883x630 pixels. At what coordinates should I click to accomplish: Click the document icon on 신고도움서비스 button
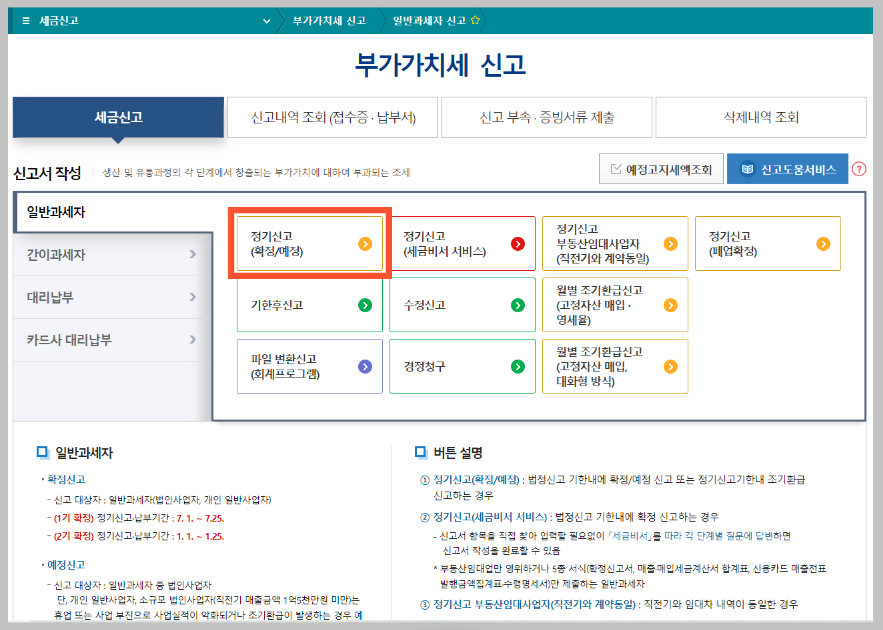pos(748,169)
